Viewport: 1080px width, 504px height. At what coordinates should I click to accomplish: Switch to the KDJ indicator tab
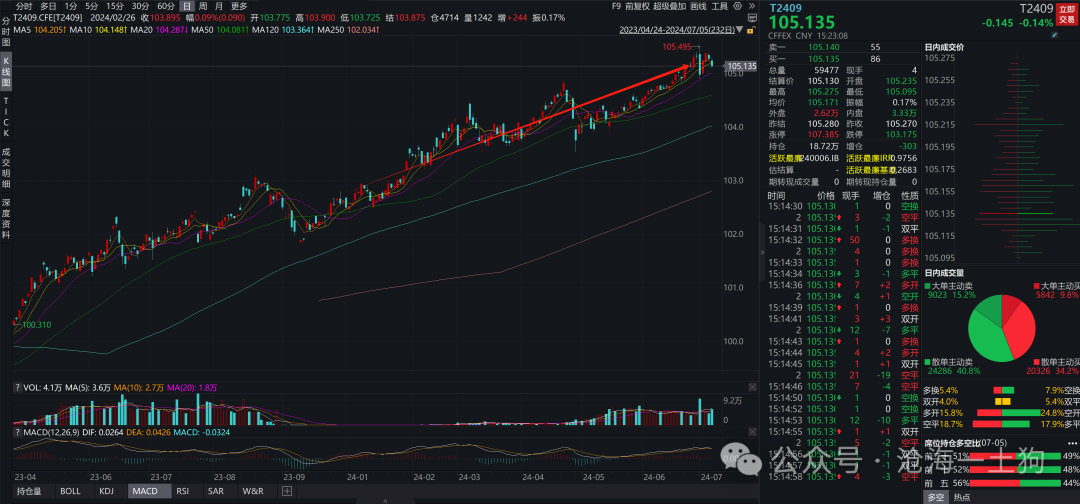[x=106, y=491]
